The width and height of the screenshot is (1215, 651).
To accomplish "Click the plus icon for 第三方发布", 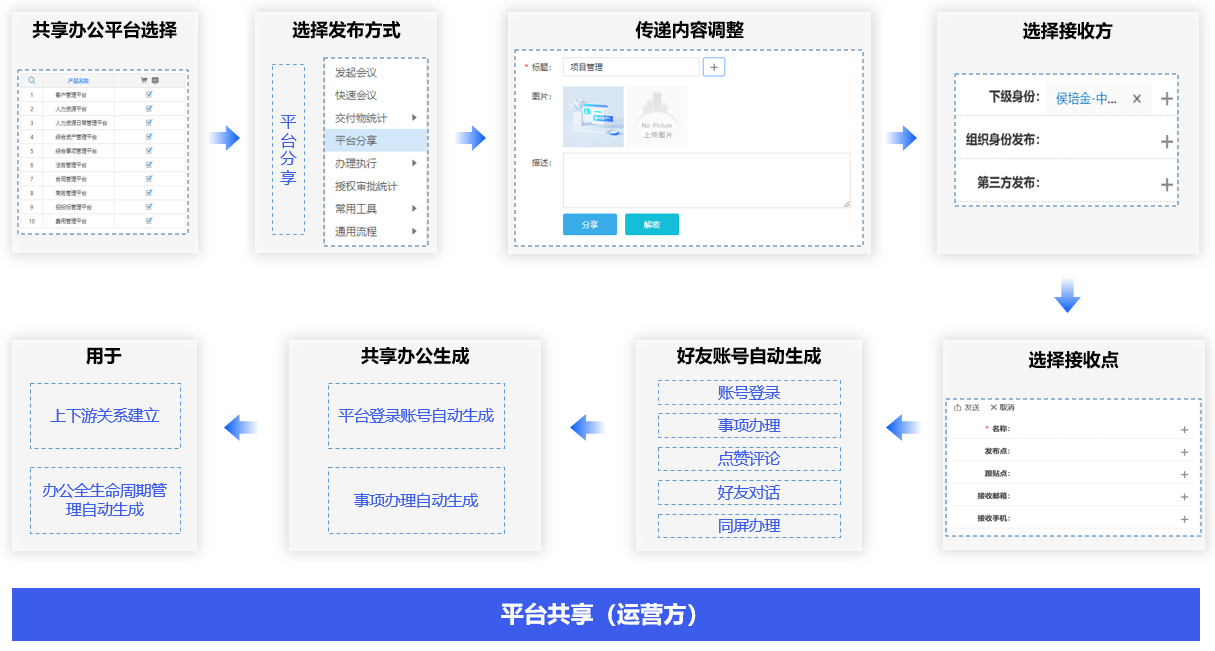I will [1166, 184].
